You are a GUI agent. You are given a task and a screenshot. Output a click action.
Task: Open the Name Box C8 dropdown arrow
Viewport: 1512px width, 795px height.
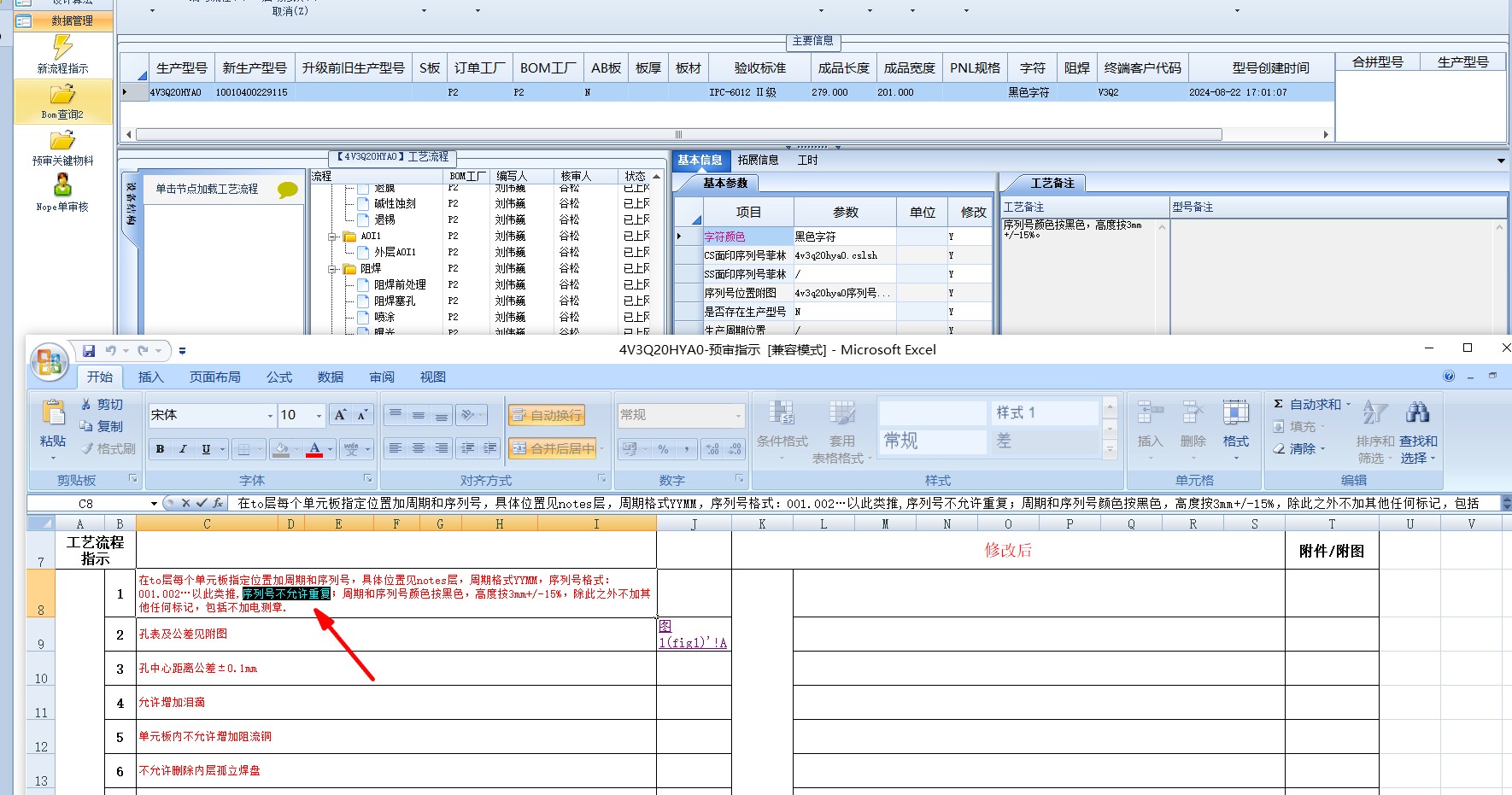pos(154,504)
